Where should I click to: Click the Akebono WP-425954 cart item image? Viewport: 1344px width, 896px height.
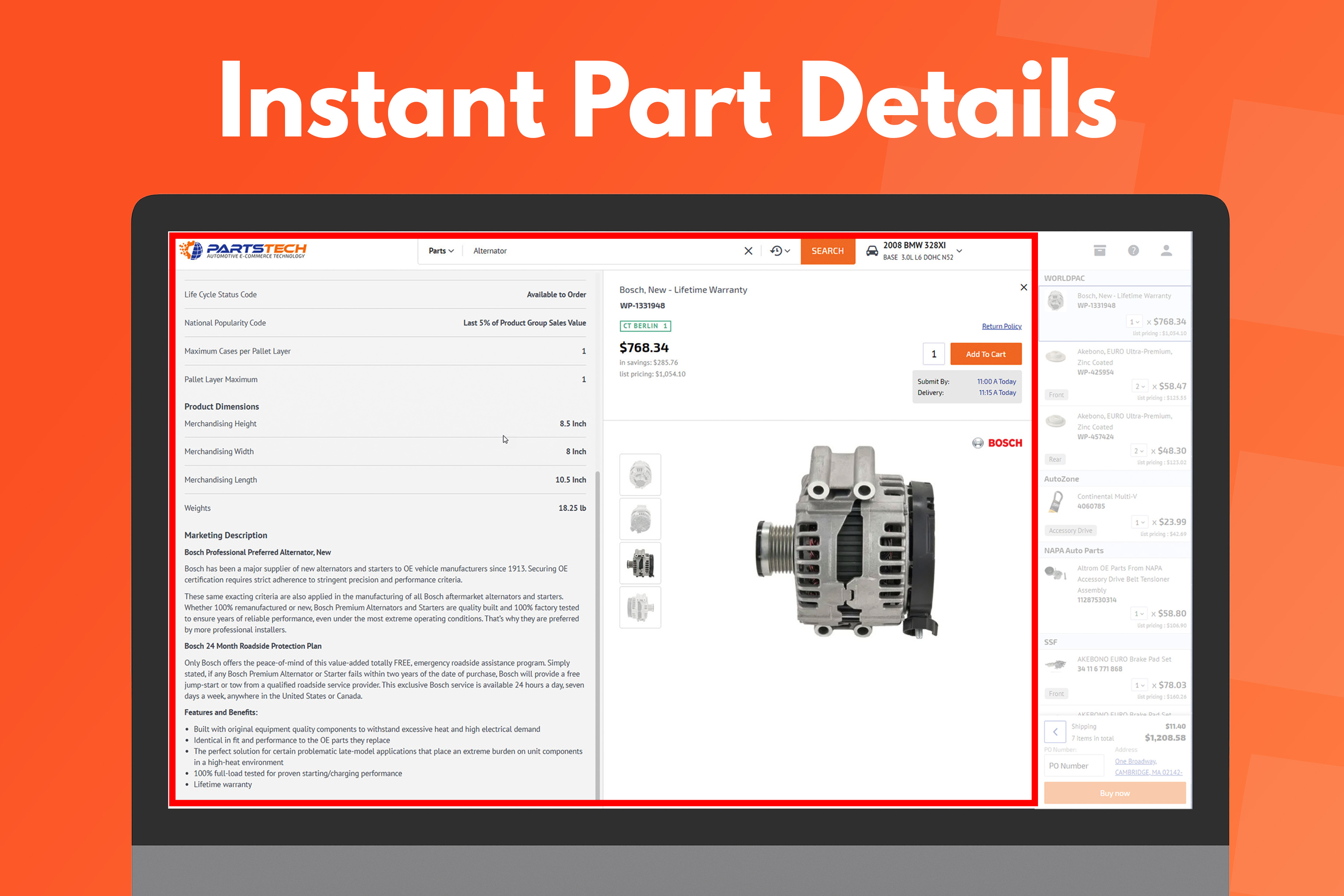click(1055, 356)
